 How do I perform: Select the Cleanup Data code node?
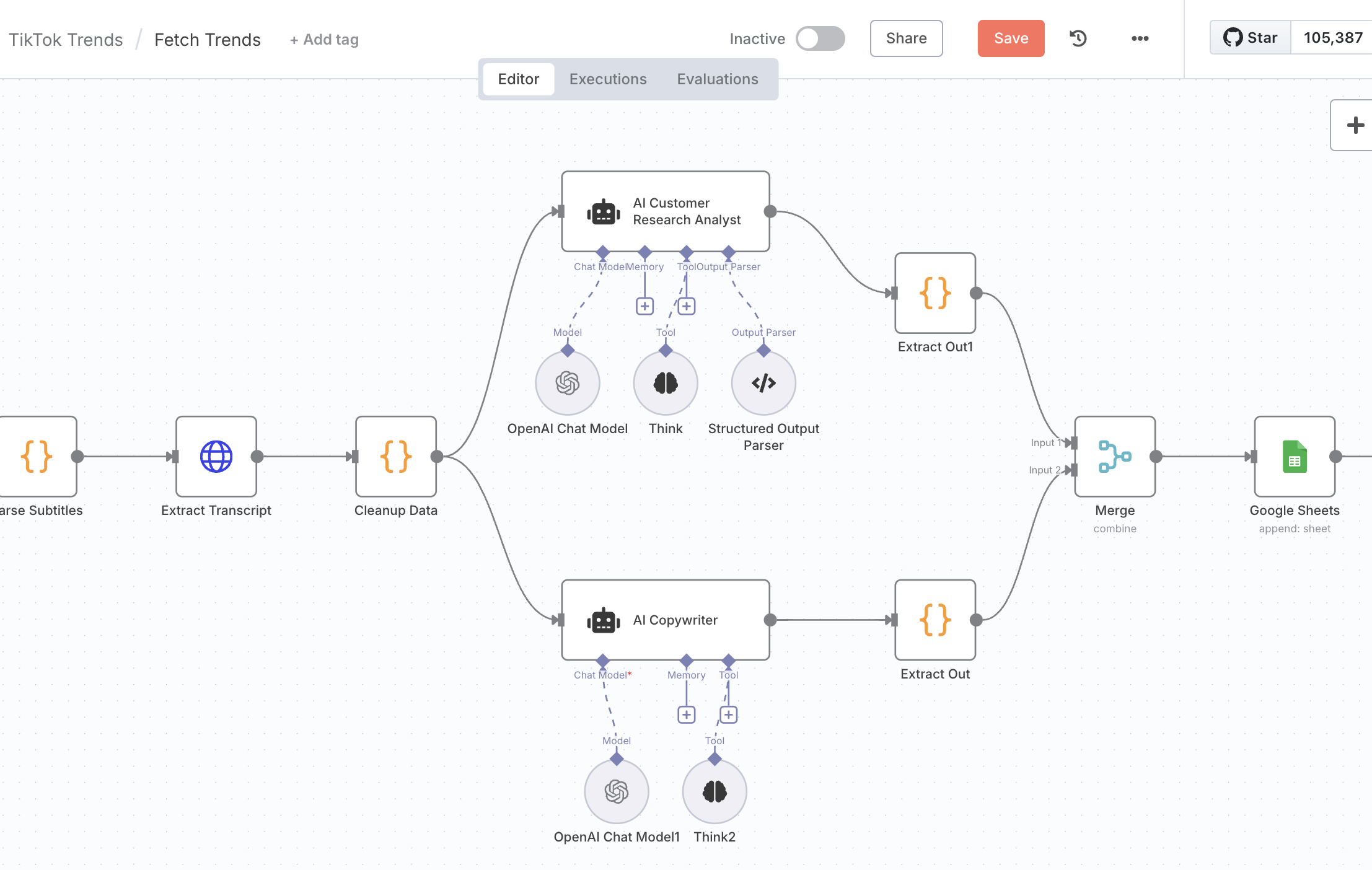click(x=395, y=457)
